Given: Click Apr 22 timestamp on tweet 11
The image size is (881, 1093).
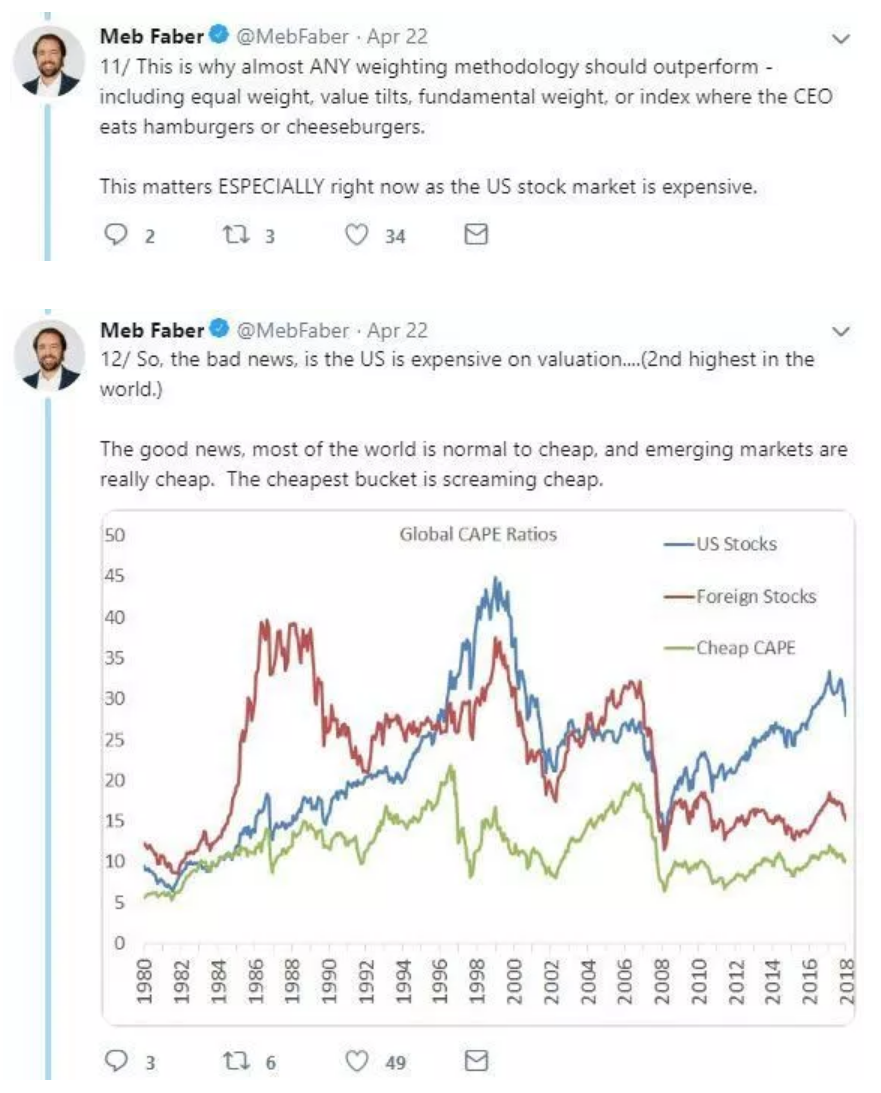Looking at the screenshot, I should coord(397,36).
